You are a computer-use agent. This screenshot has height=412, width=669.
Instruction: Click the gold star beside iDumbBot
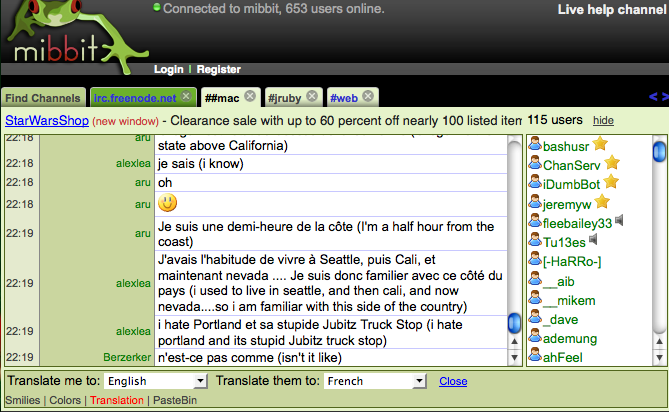pos(611,182)
